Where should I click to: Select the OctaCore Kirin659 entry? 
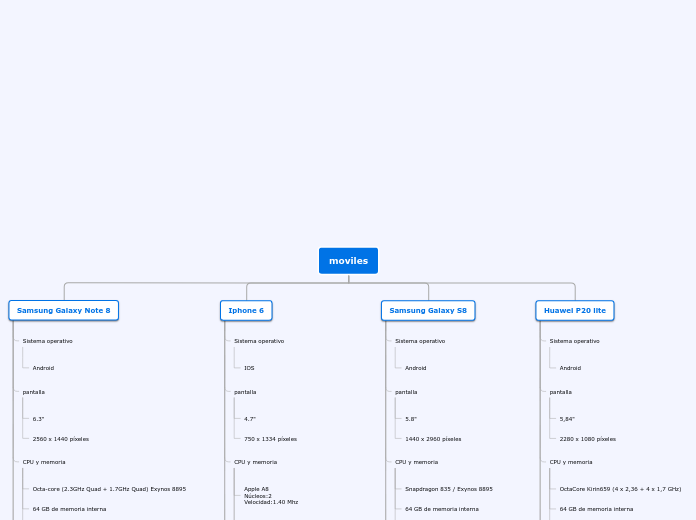[620, 489]
